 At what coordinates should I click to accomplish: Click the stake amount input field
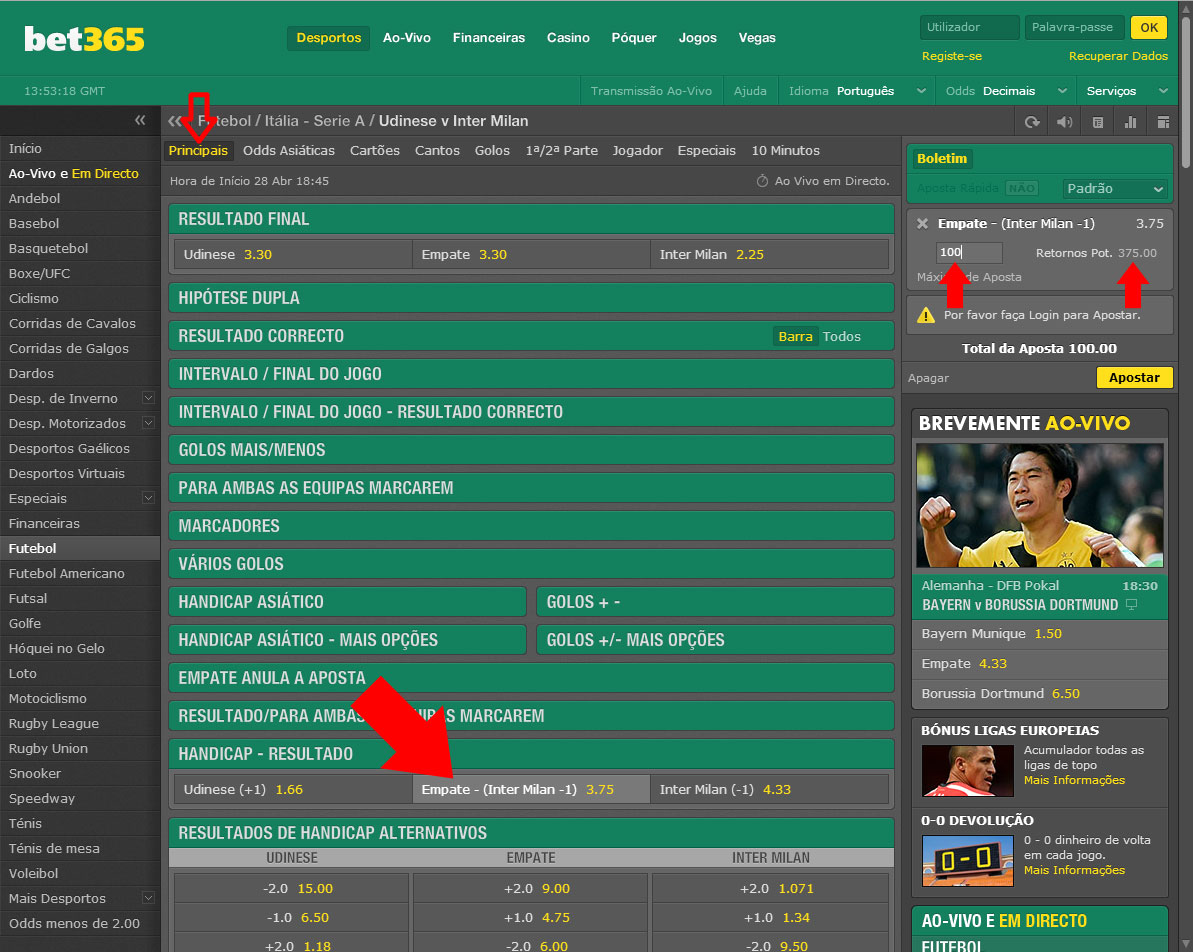(969, 253)
